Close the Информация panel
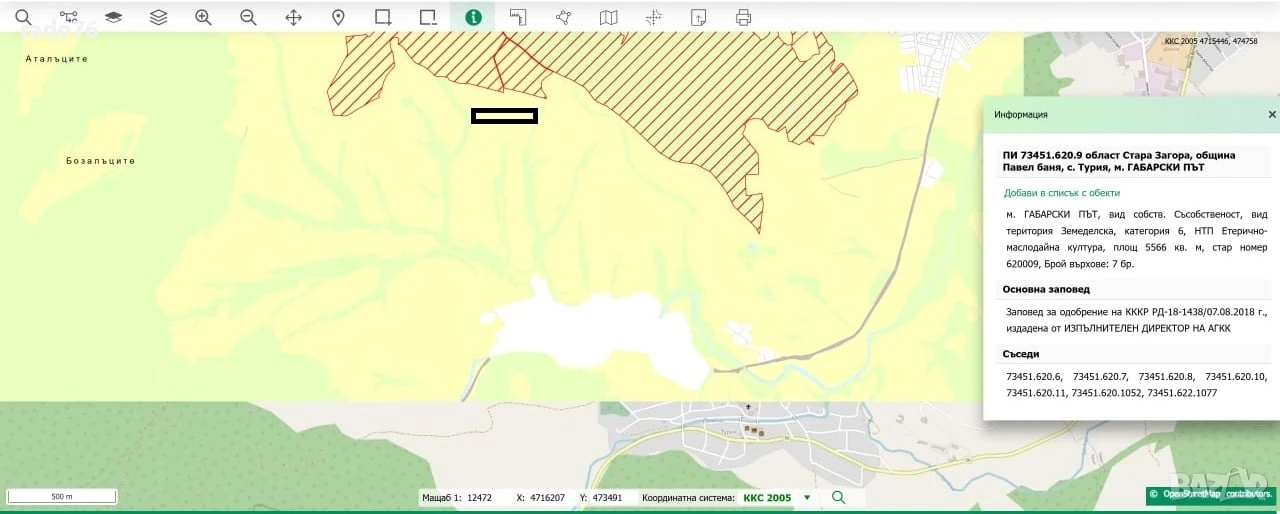Viewport: 1280px width, 514px height. point(1272,115)
